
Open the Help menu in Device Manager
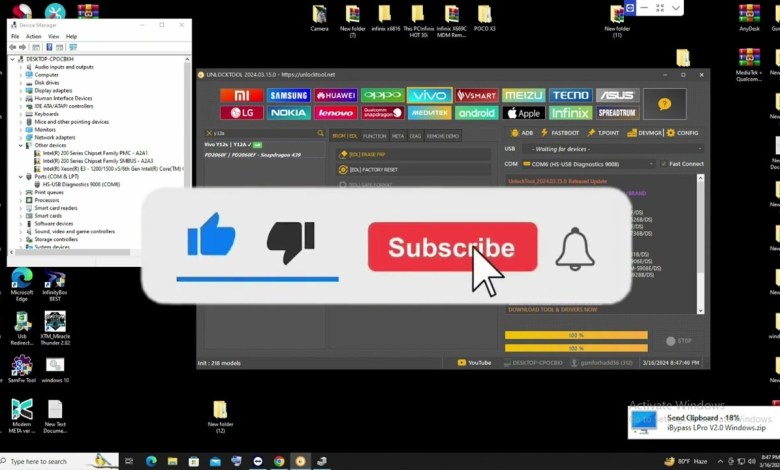(71, 36)
